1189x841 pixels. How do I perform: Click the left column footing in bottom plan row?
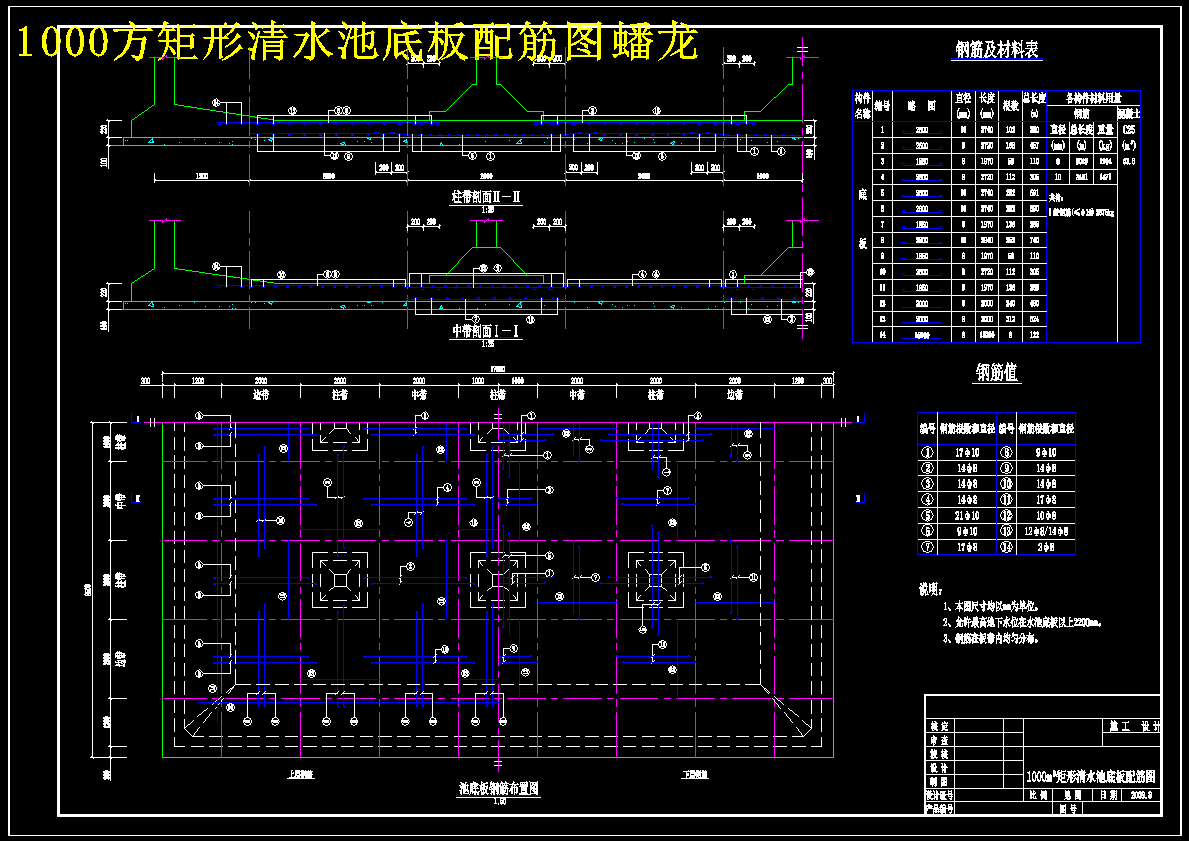[340, 579]
